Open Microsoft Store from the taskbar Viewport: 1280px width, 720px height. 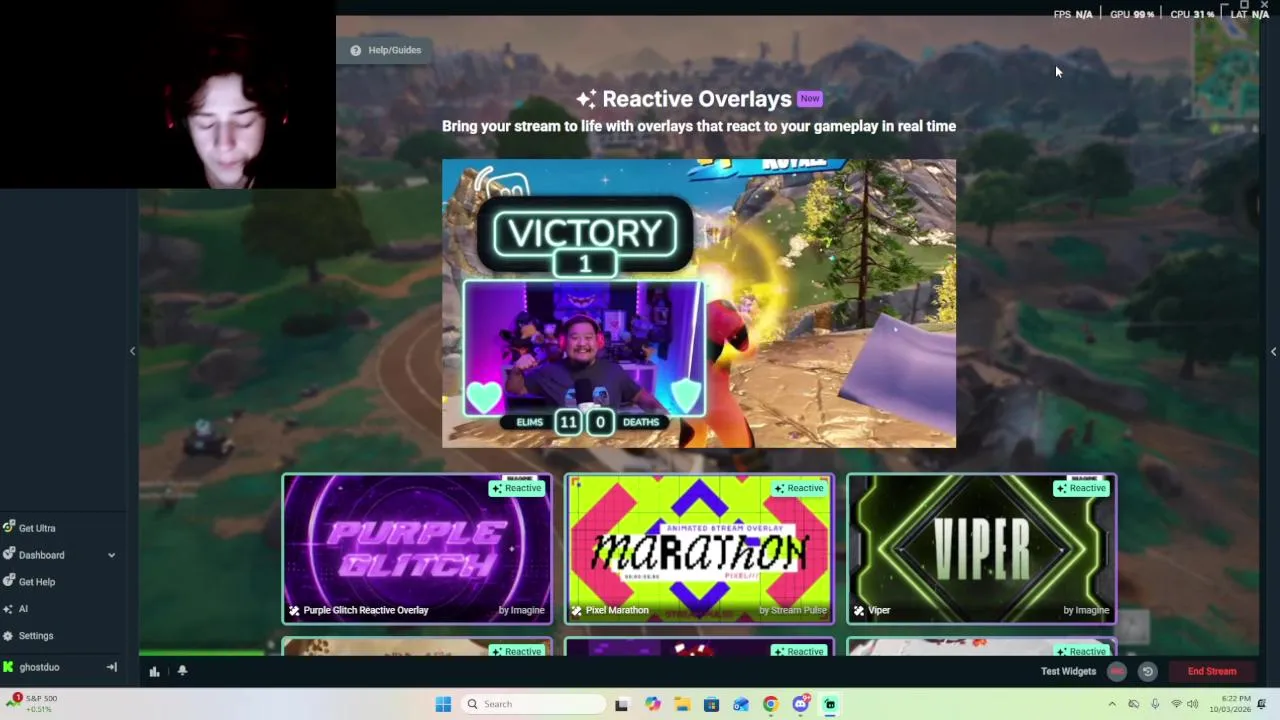tap(711, 704)
